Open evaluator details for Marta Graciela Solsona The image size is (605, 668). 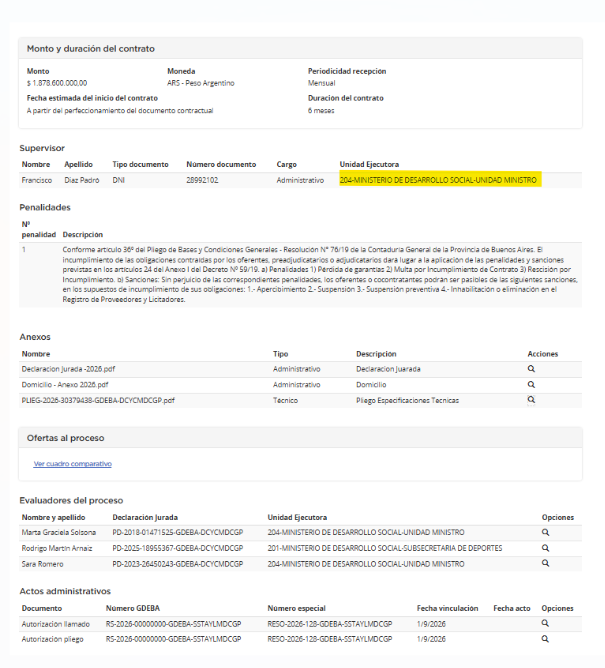tap(545, 533)
